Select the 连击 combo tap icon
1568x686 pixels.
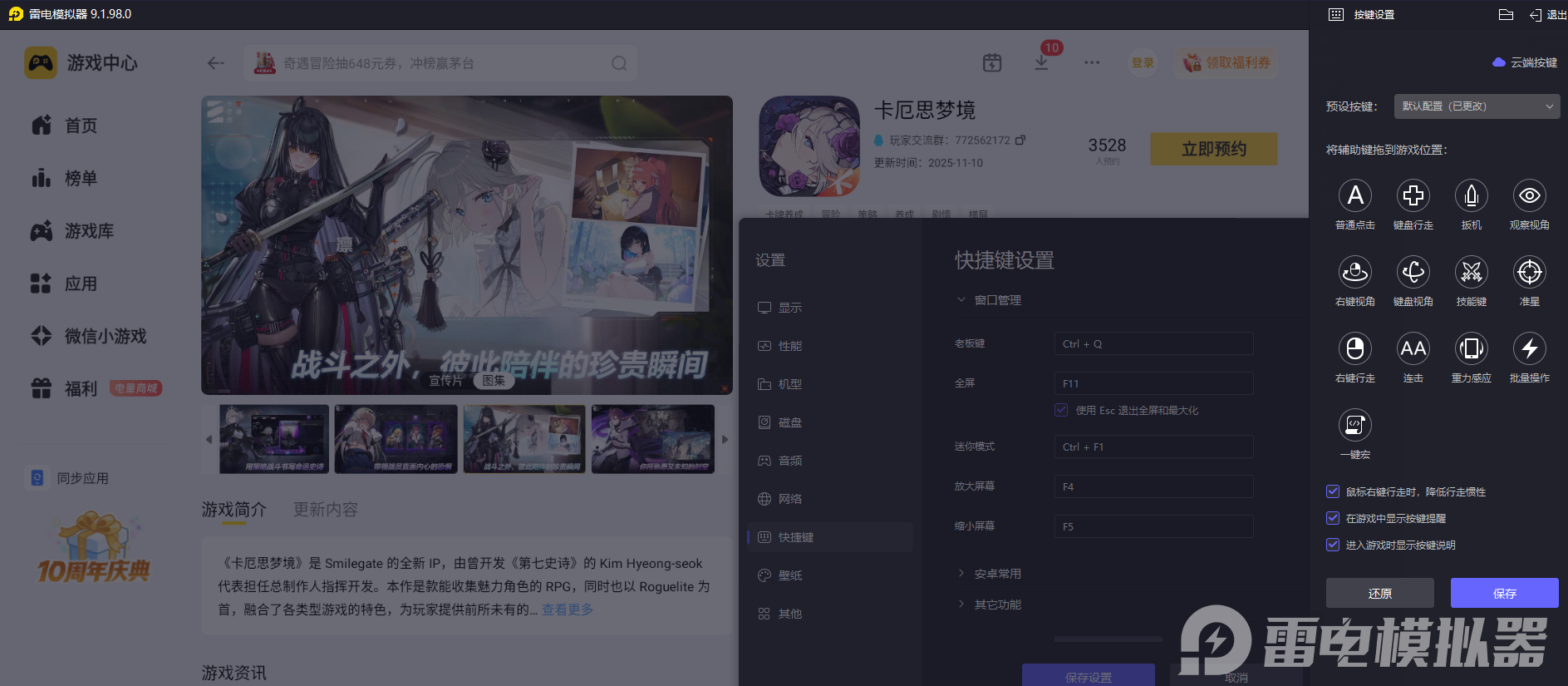point(1413,349)
